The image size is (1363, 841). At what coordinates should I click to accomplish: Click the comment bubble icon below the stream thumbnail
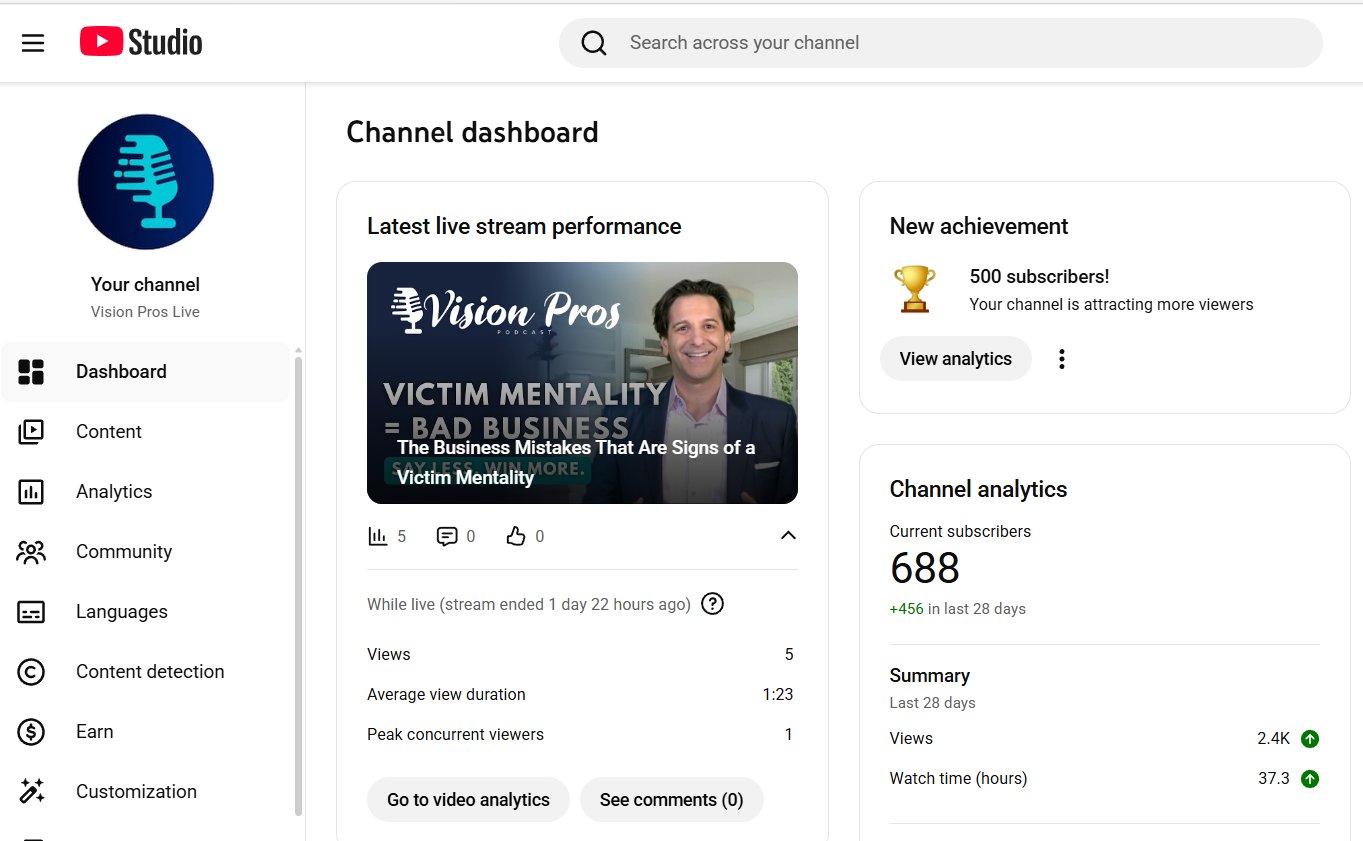click(446, 536)
